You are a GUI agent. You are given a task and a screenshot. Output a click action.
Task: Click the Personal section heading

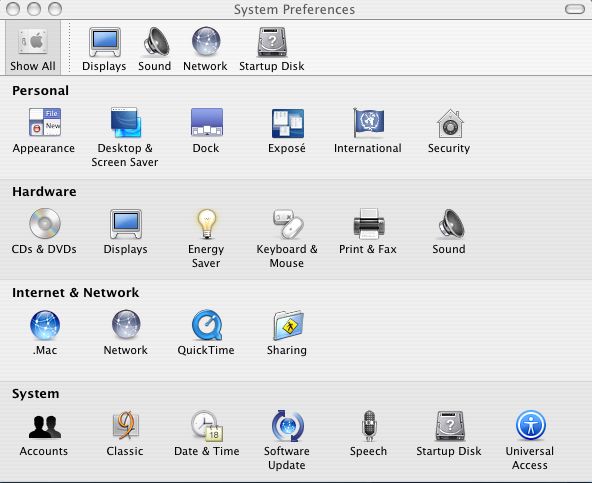[x=40, y=91]
